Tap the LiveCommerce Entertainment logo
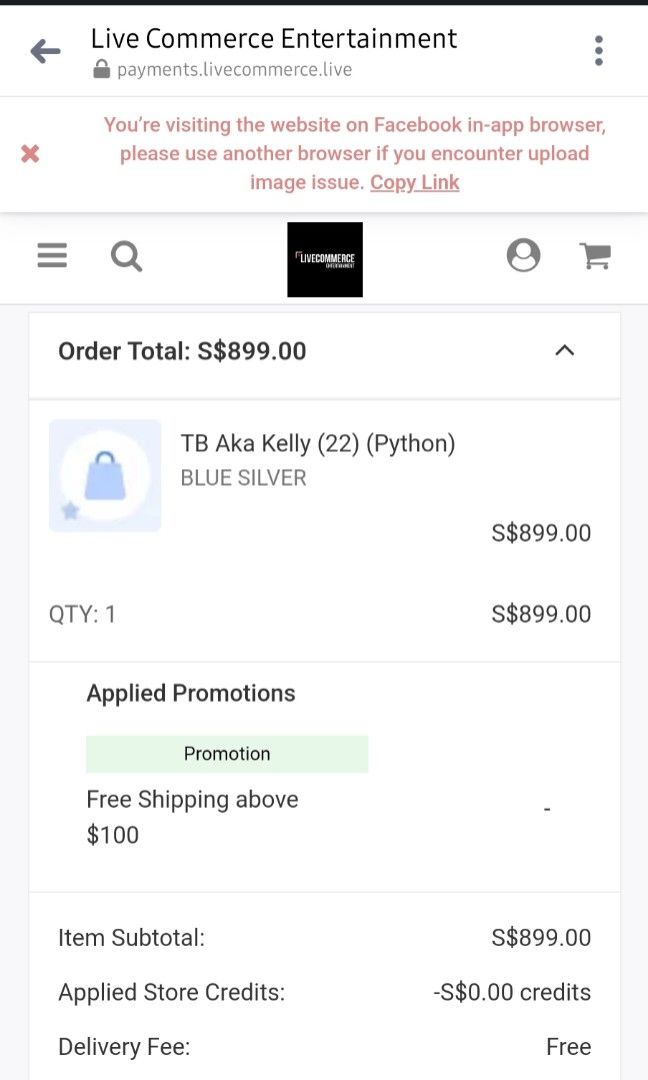This screenshot has width=648, height=1080. tap(324, 258)
